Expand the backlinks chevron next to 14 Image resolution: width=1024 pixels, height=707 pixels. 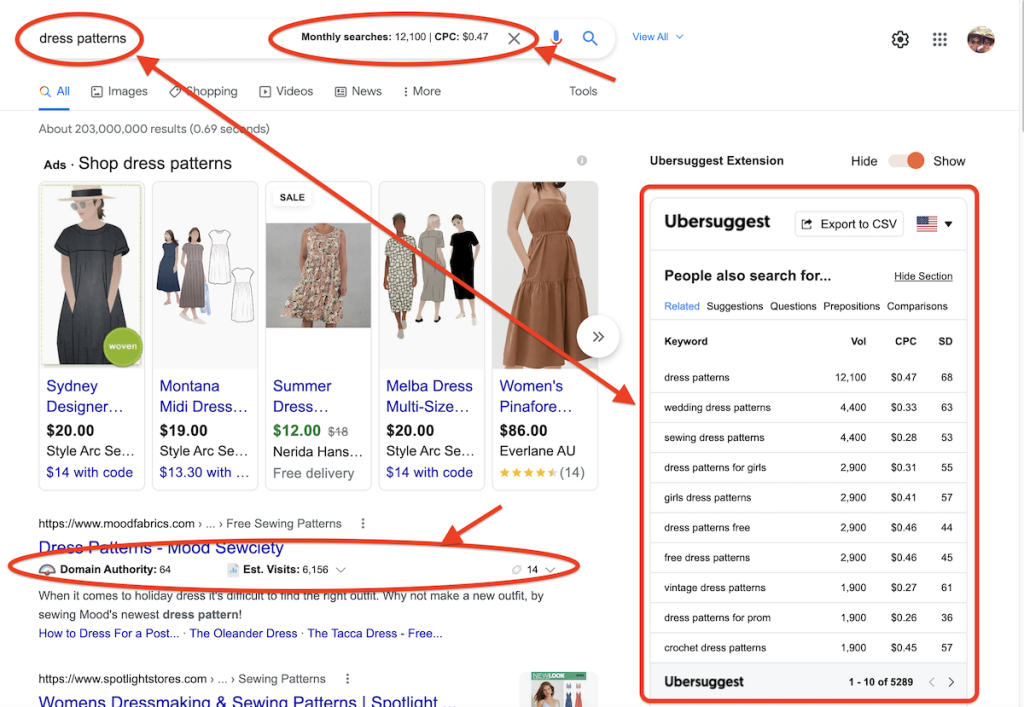[550, 569]
